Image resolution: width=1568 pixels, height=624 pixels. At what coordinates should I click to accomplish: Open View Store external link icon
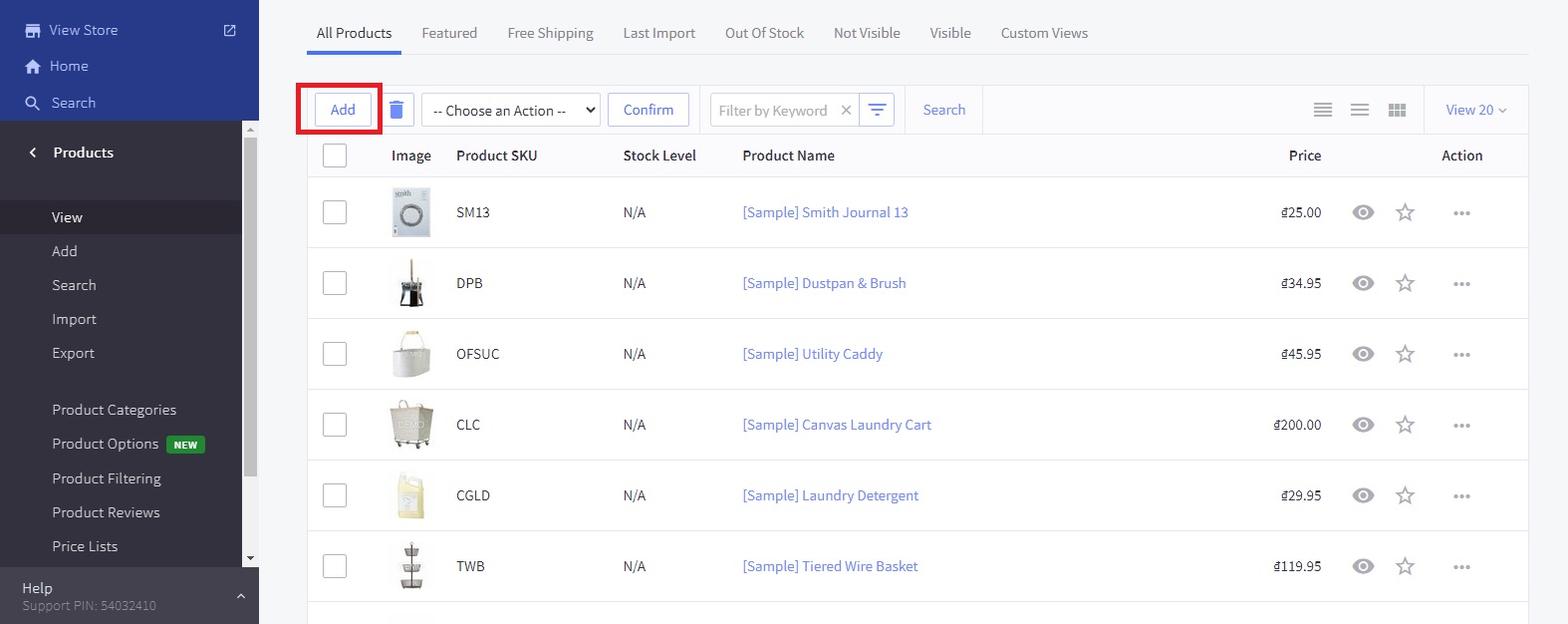click(x=230, y=30)
